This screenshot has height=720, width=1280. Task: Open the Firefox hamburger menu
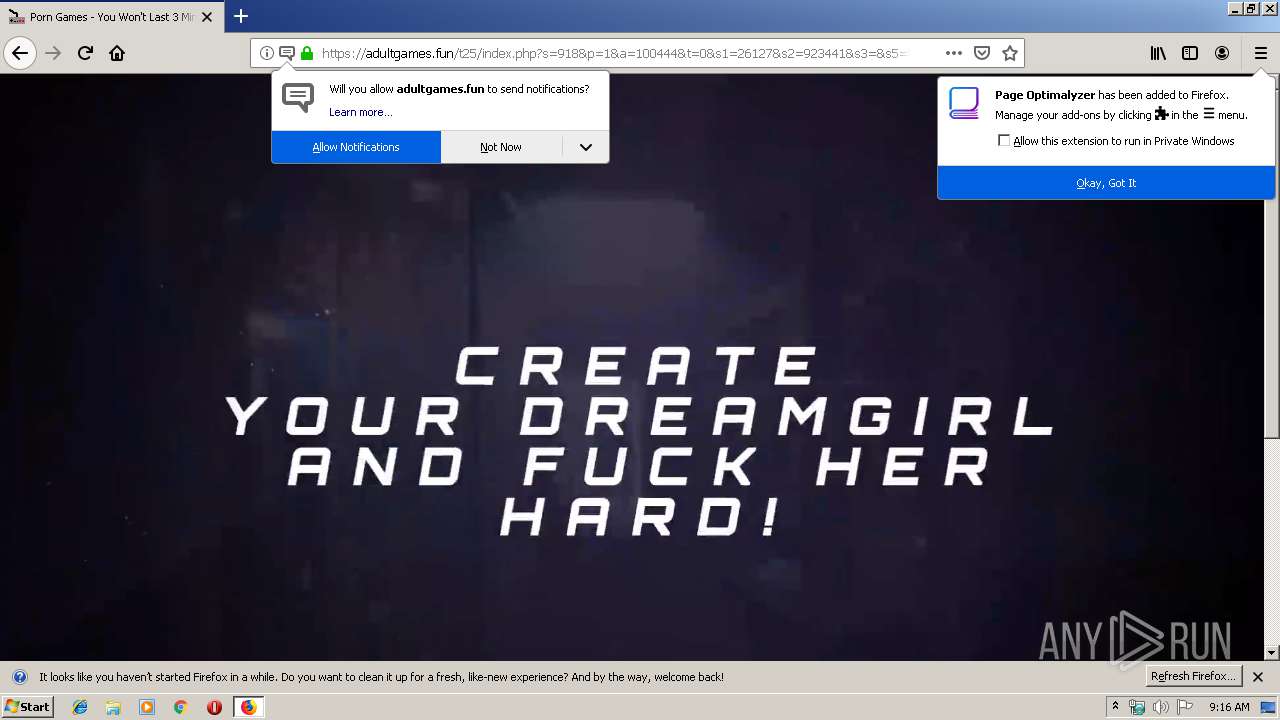[x=1260, y=53]
